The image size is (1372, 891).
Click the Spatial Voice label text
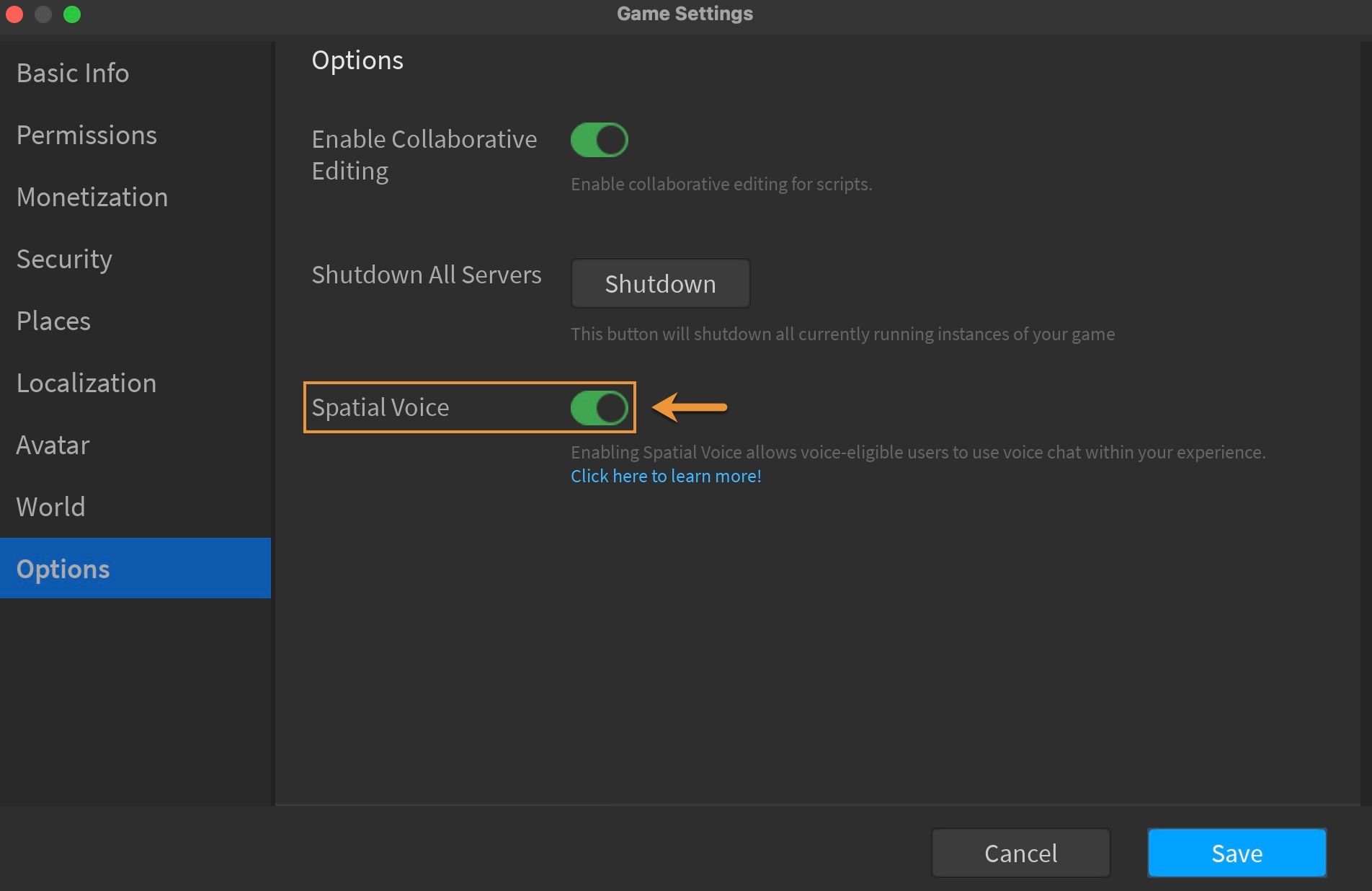[380, 408]
